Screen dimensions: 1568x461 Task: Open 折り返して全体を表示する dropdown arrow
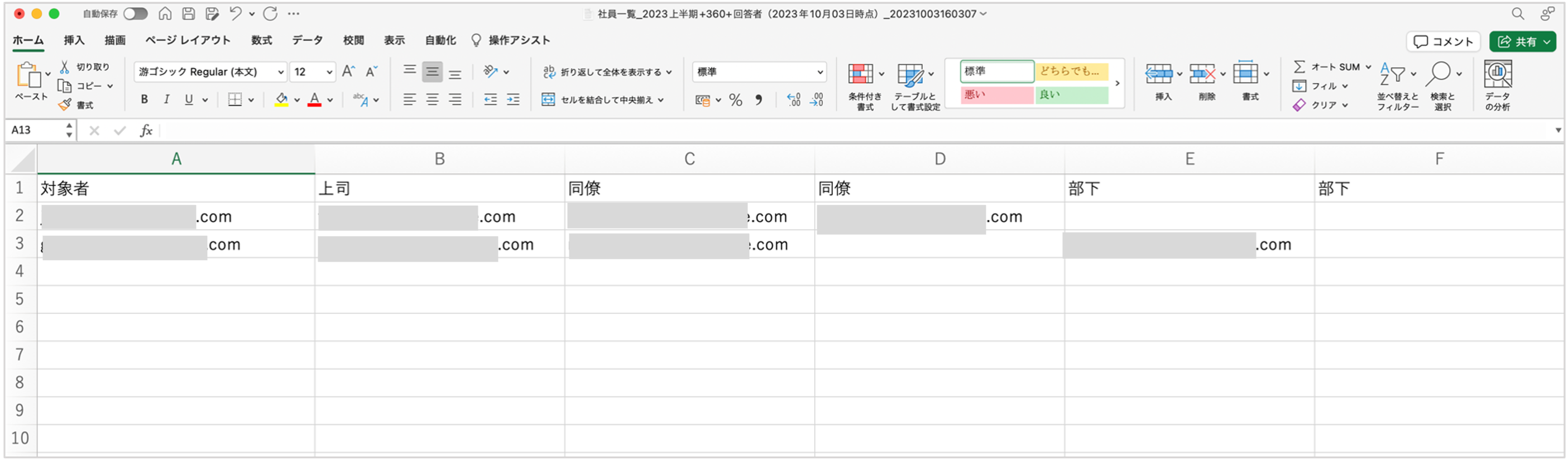coord(669,72)
